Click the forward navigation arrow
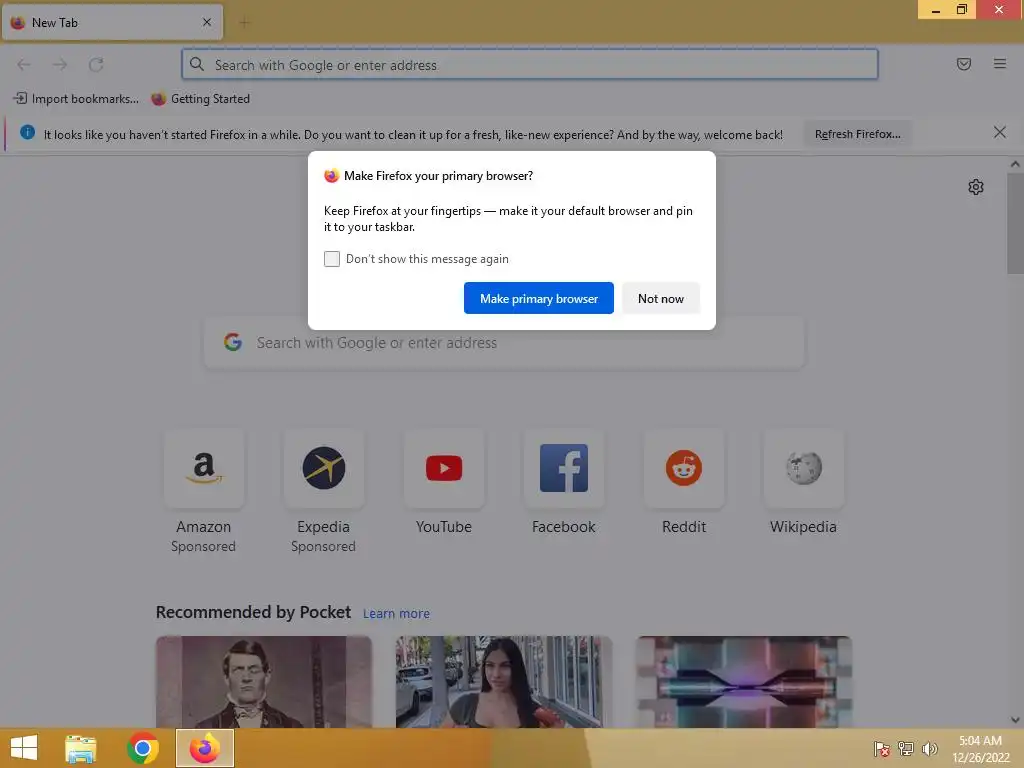This screenshot has height=768, width=1024. (x=59, y=64)
